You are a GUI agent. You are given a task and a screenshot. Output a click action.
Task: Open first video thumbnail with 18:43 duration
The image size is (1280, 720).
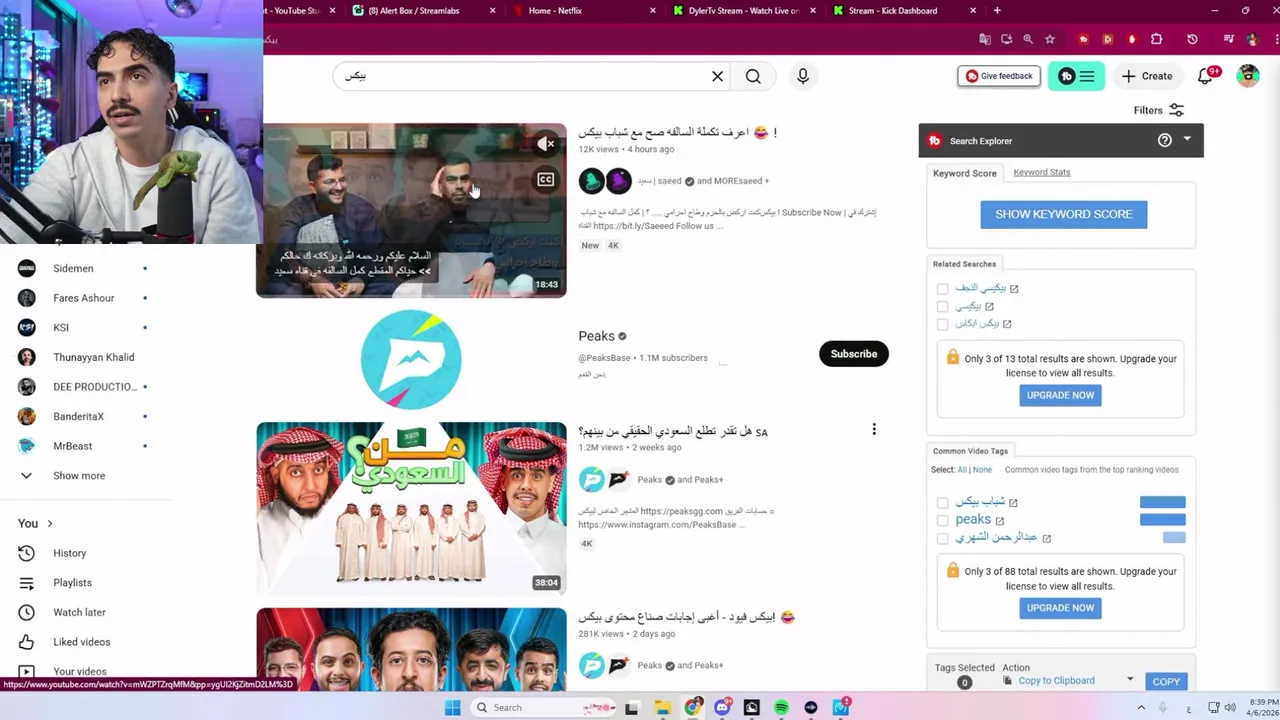coord(411,211)
